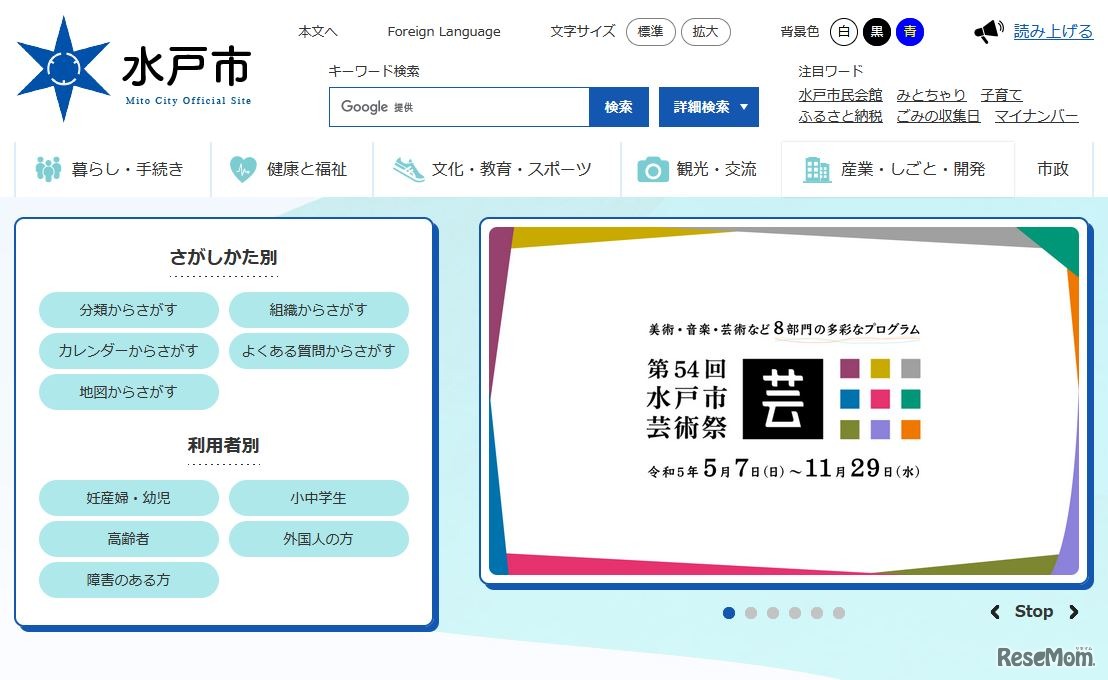Open the Foreign Language menu
This screenshot has width=1108, height=680.
click(x=443, y=31)
